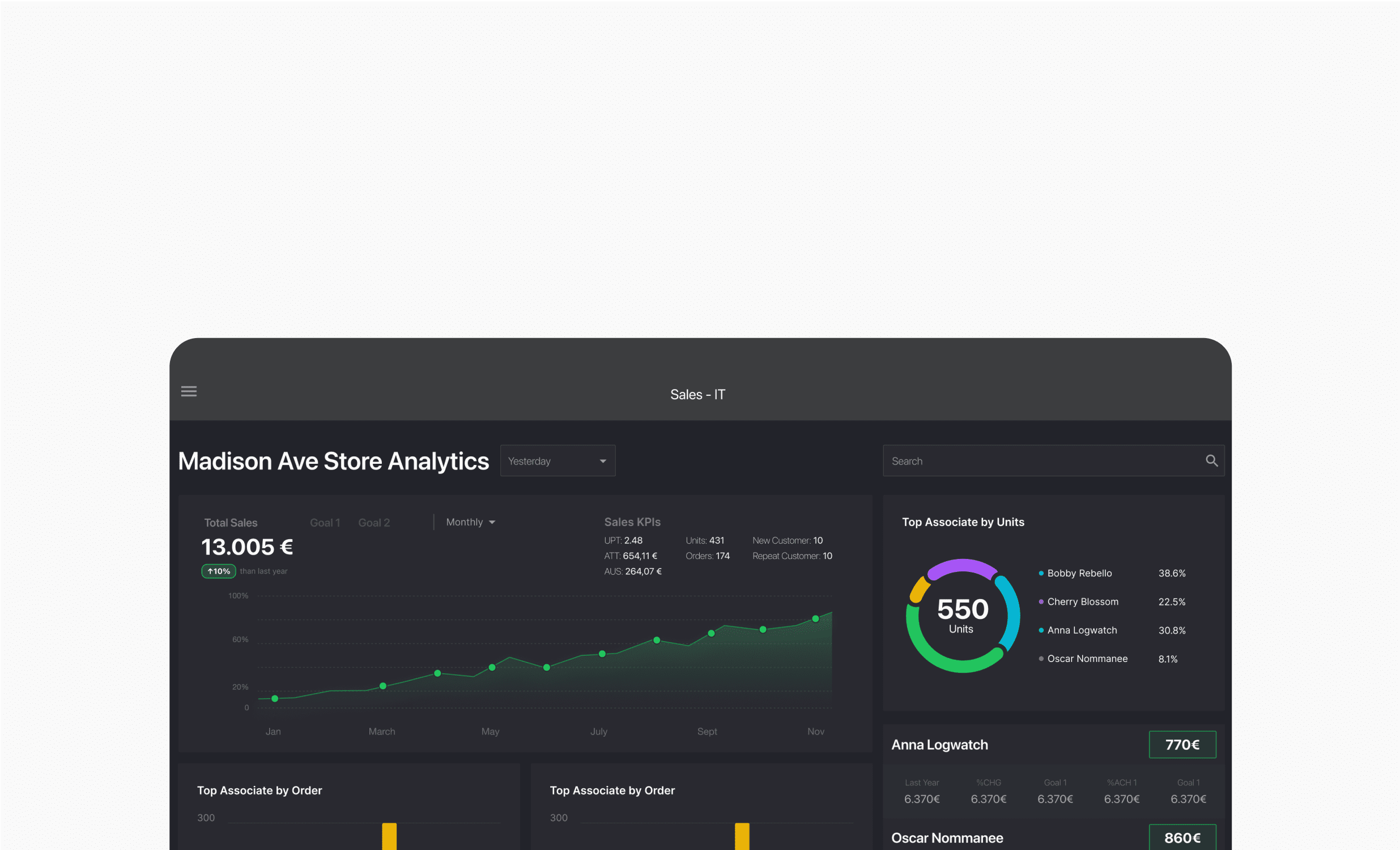Click the March label on the chart axis
Screen dimensions: 1400x850
tap(382, 731)
